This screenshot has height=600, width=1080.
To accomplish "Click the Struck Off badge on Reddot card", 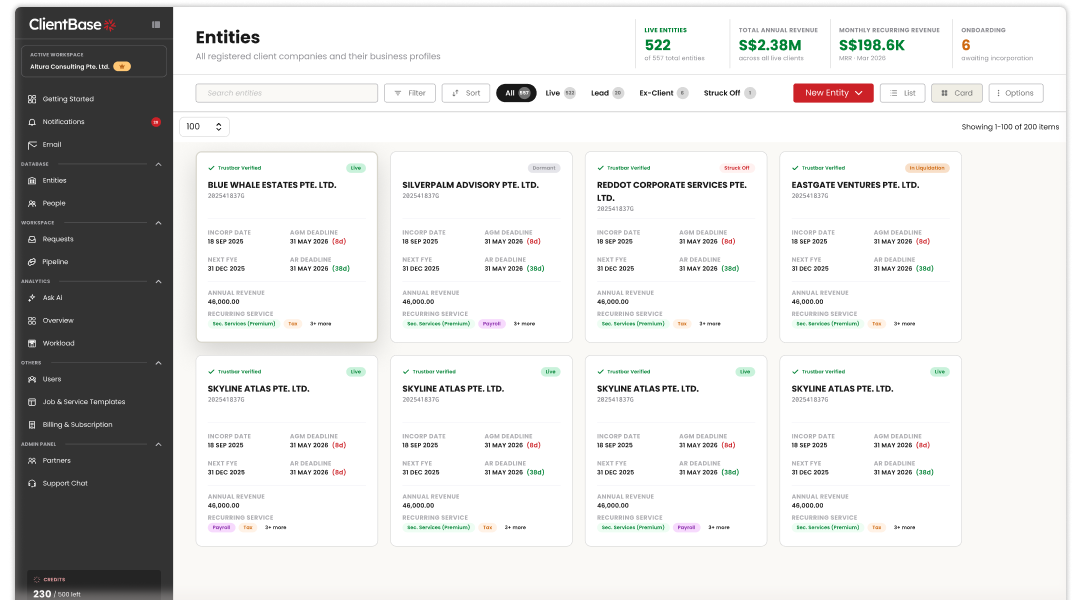I will click(x=736, y=168).
